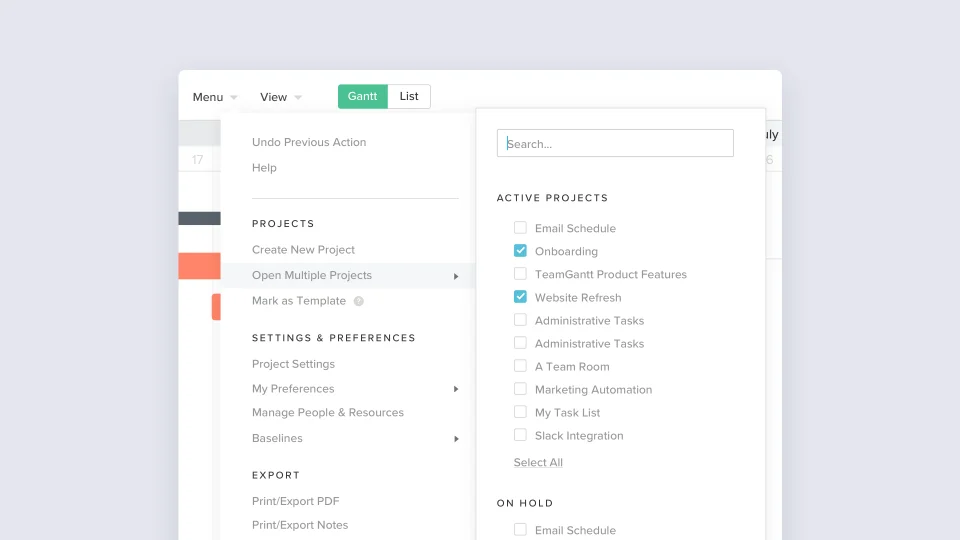Enable the TeamGantt Product Features checkbox
The image size is (960, 540).
coord(520,274)
